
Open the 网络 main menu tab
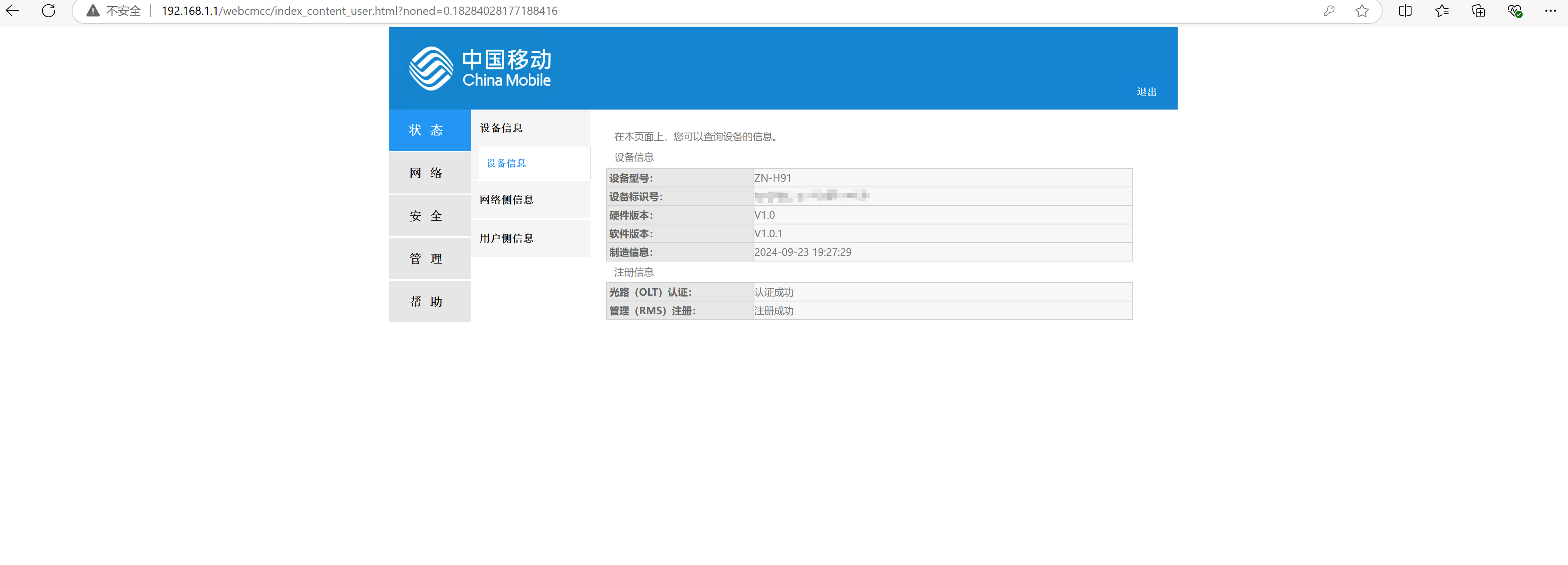point(430,173)
